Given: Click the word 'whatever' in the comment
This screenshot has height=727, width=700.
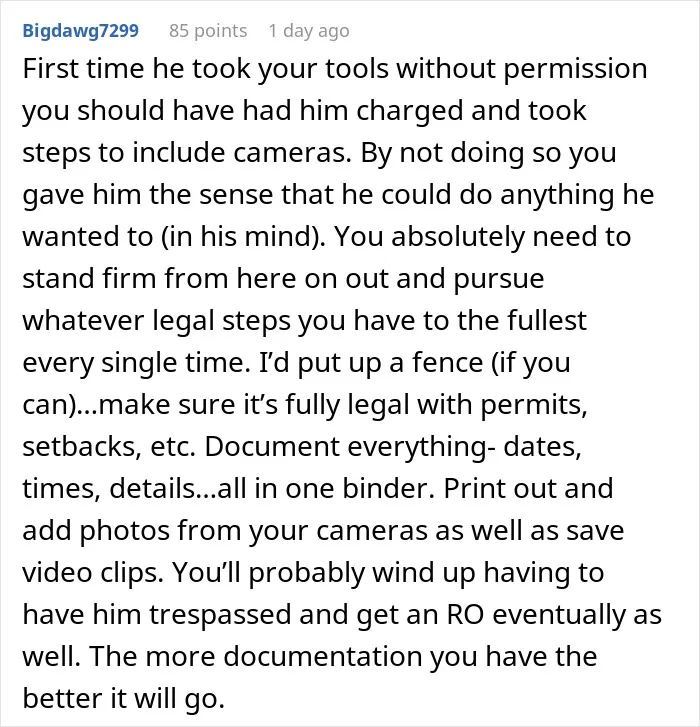Looking at the screenshot, I should click(x=83, y=321).
